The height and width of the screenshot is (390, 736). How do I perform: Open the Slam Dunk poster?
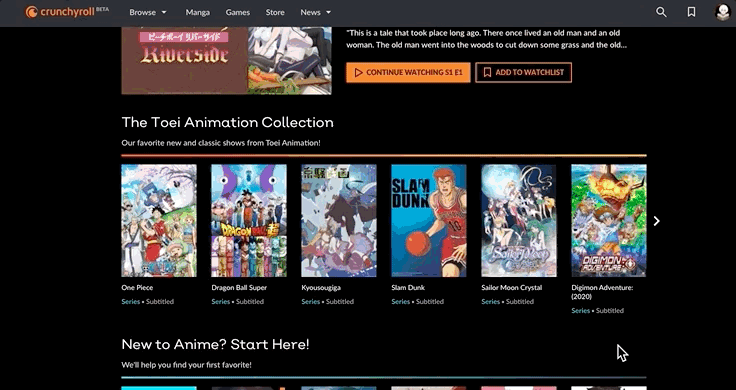(429, 221)
